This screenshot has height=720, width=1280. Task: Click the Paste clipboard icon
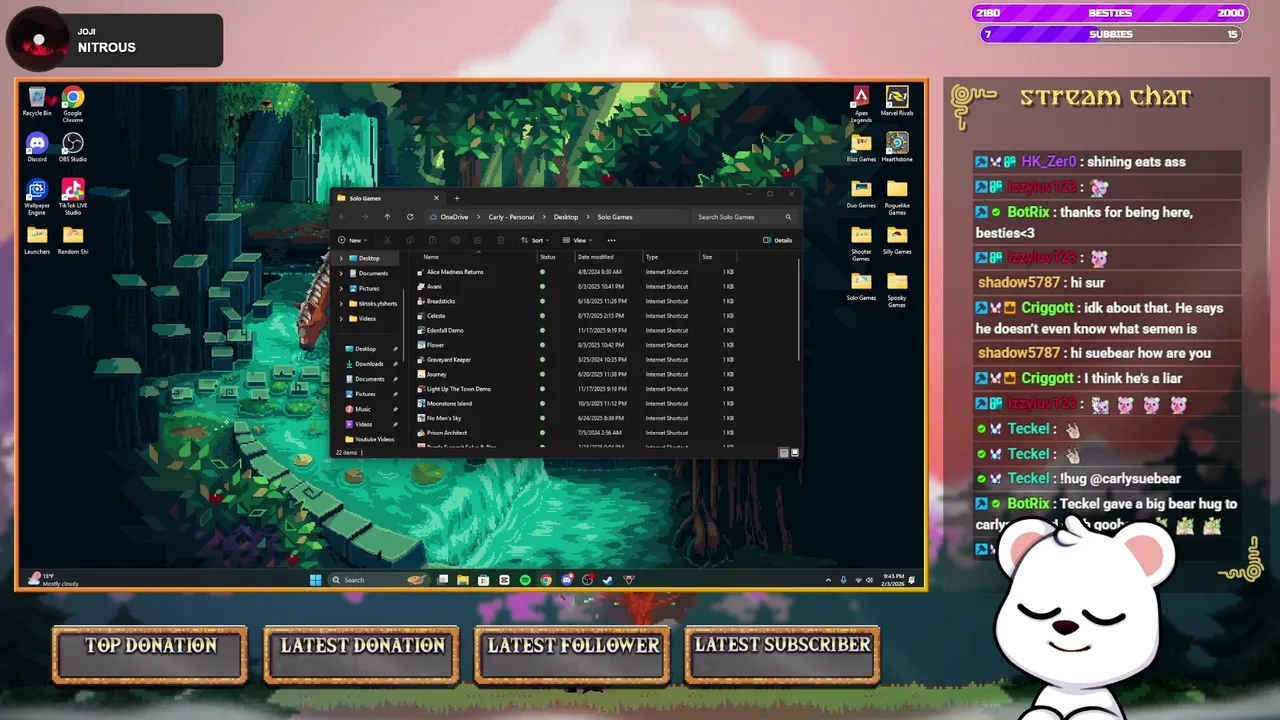pos(432,240)
